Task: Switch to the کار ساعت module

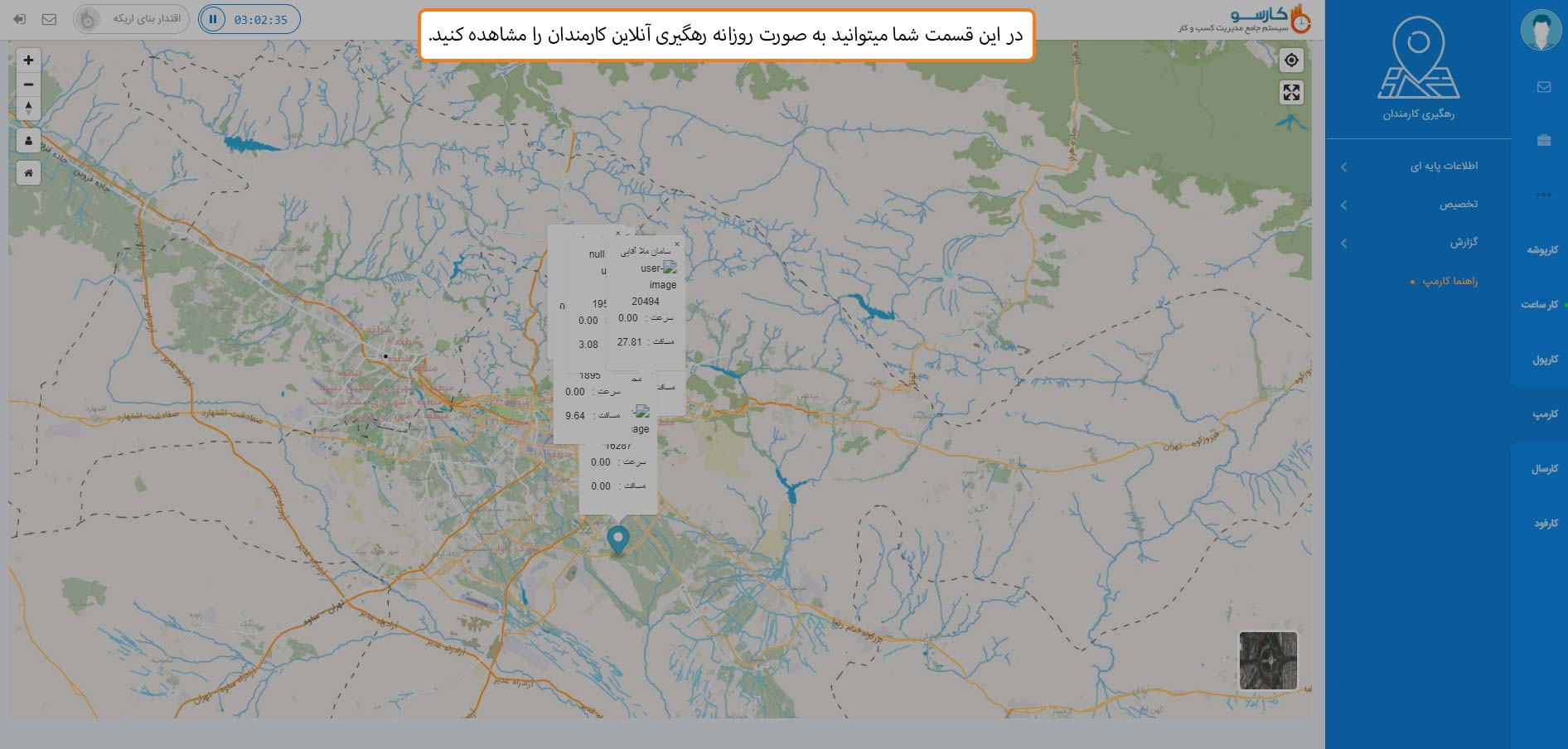Action: pyautogui.click(x=1539, y=305)
